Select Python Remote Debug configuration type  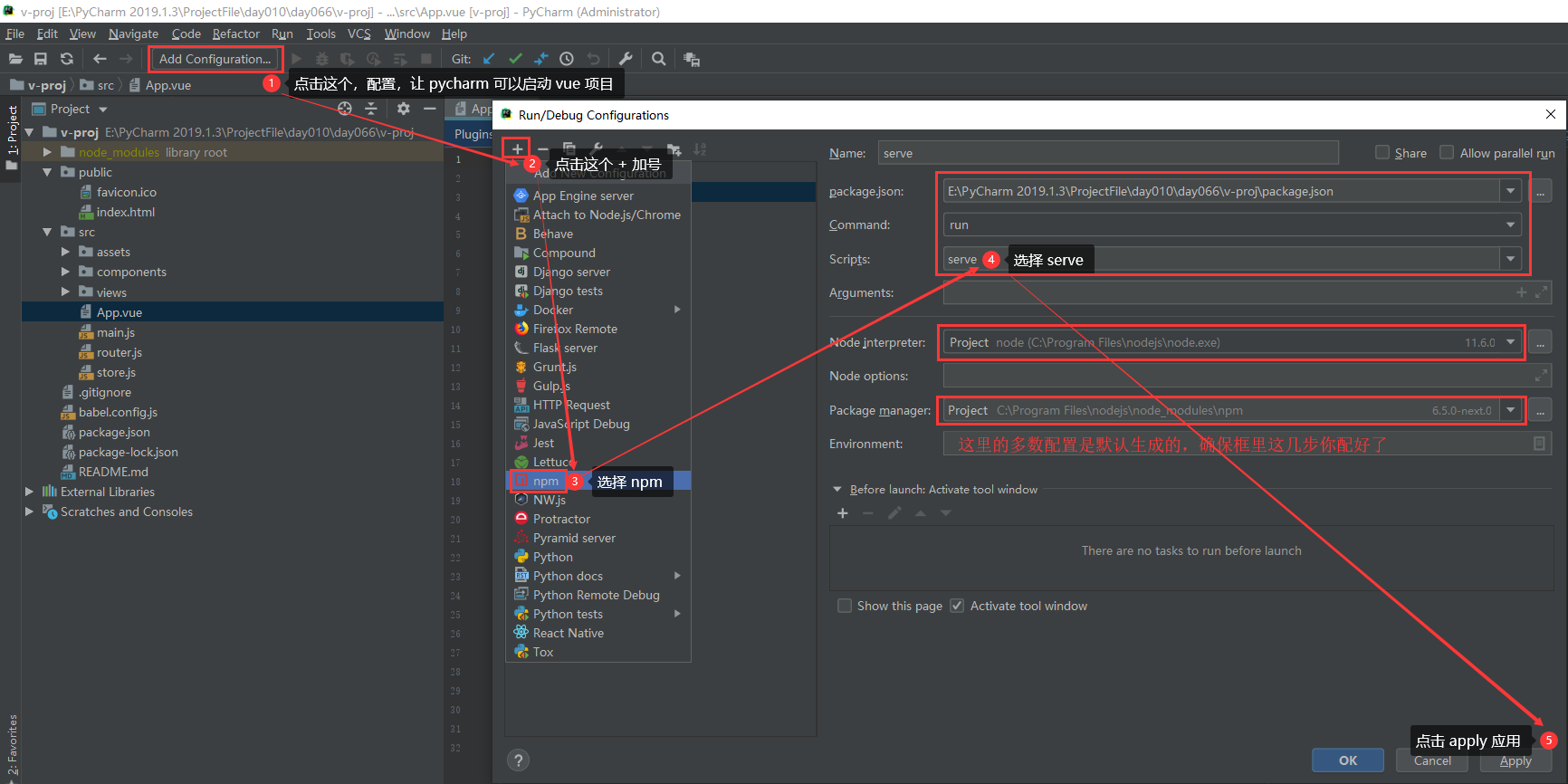pyautogui.click(x=598, y=595)
